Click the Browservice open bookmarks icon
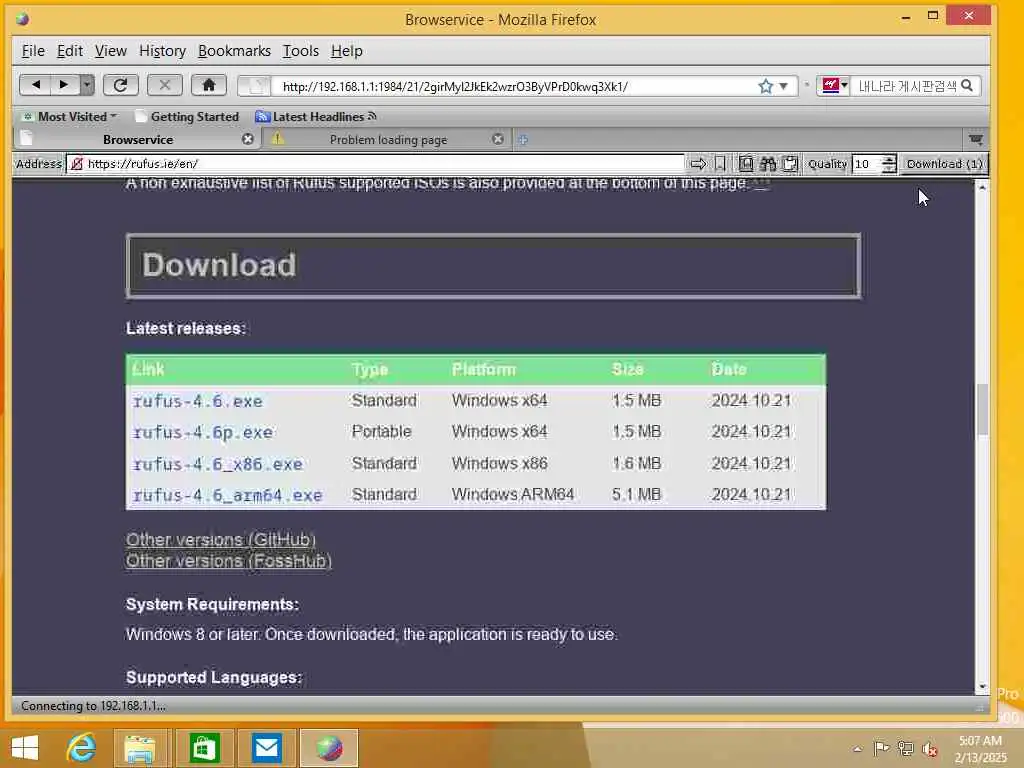 [746, 163]
